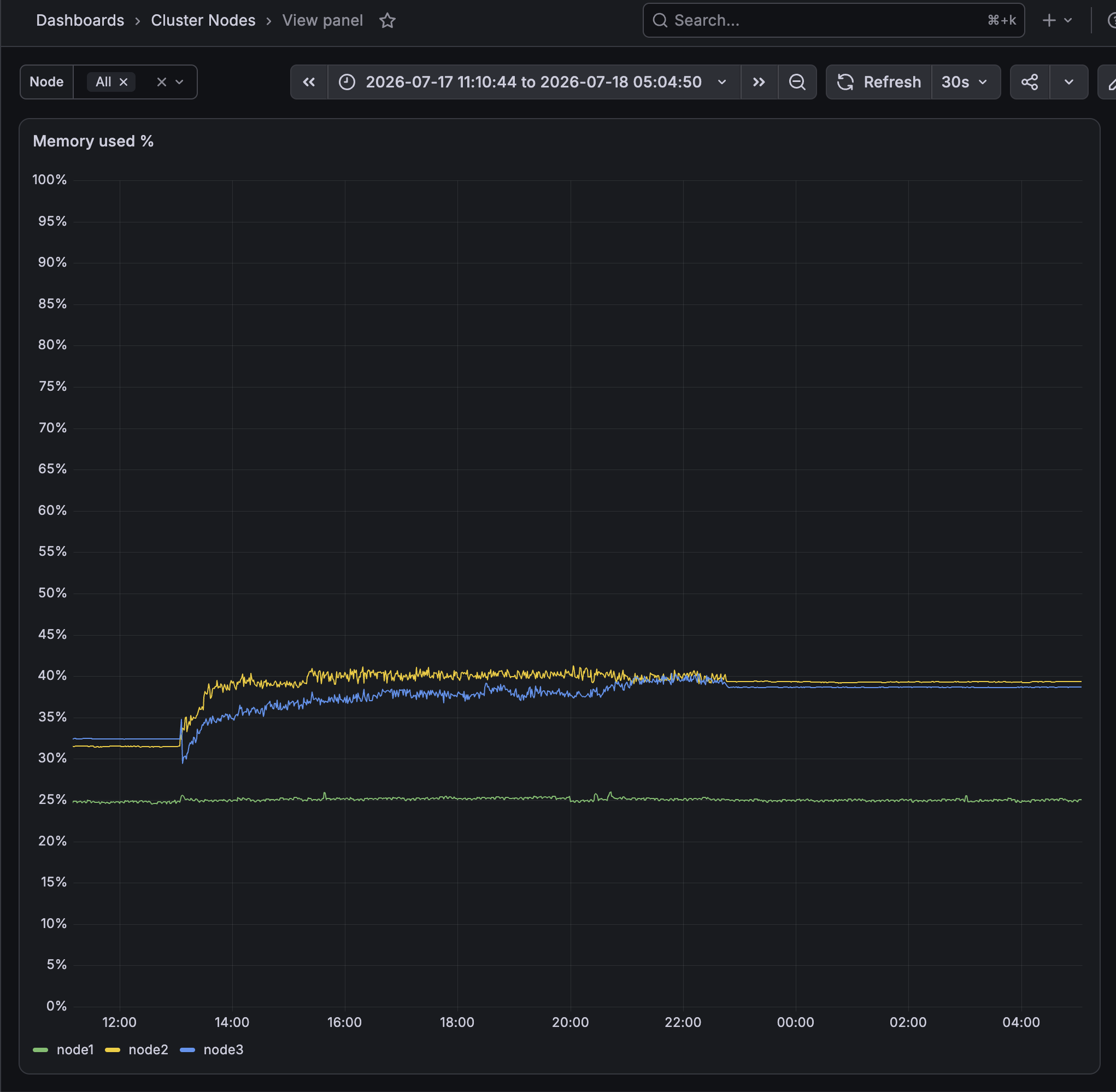Click the 0% y-axis label
This screenshot has width=1116, height=1092.
tap(56, 1006)
